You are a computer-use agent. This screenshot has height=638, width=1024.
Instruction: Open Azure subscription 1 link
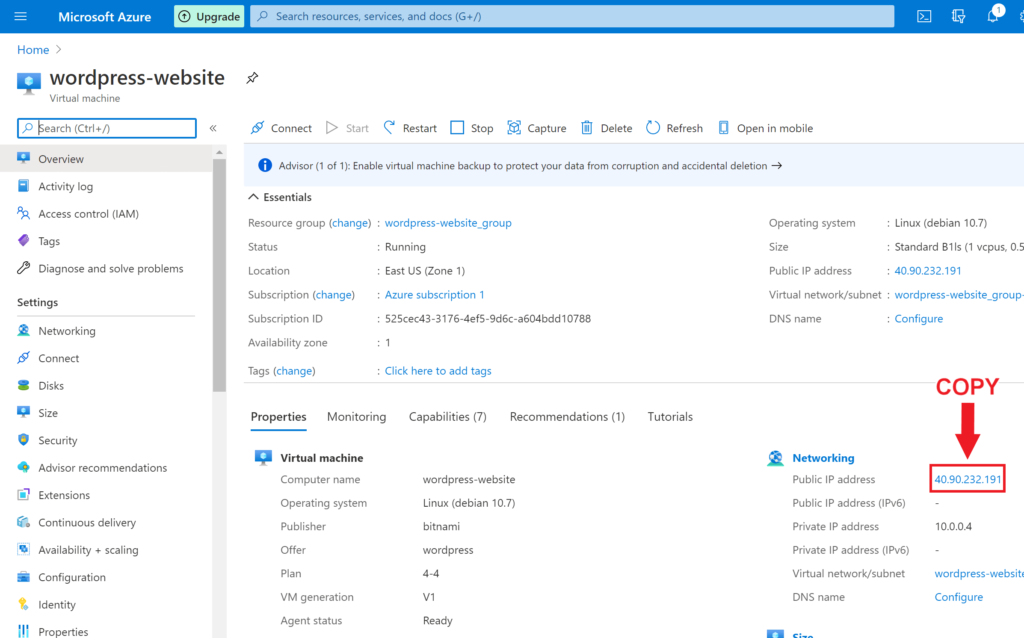[x=434, y=295]
